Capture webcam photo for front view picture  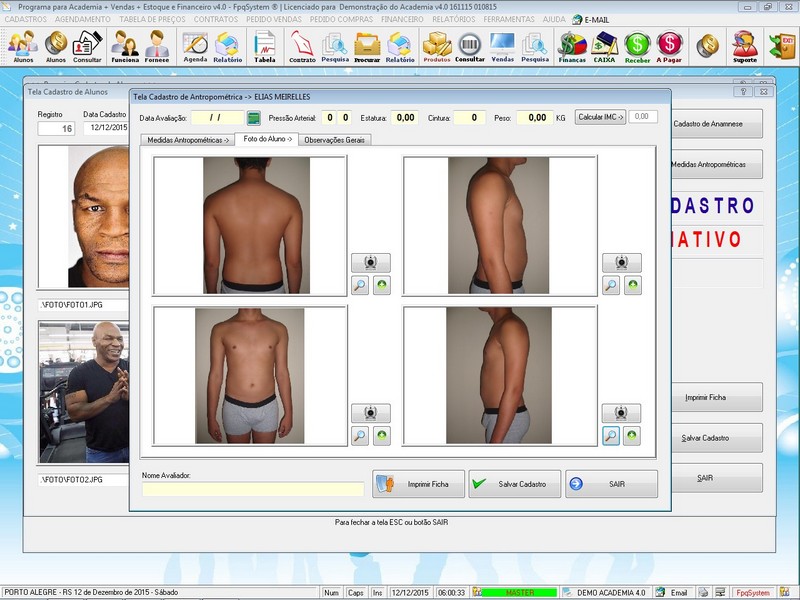click(371, 413)
